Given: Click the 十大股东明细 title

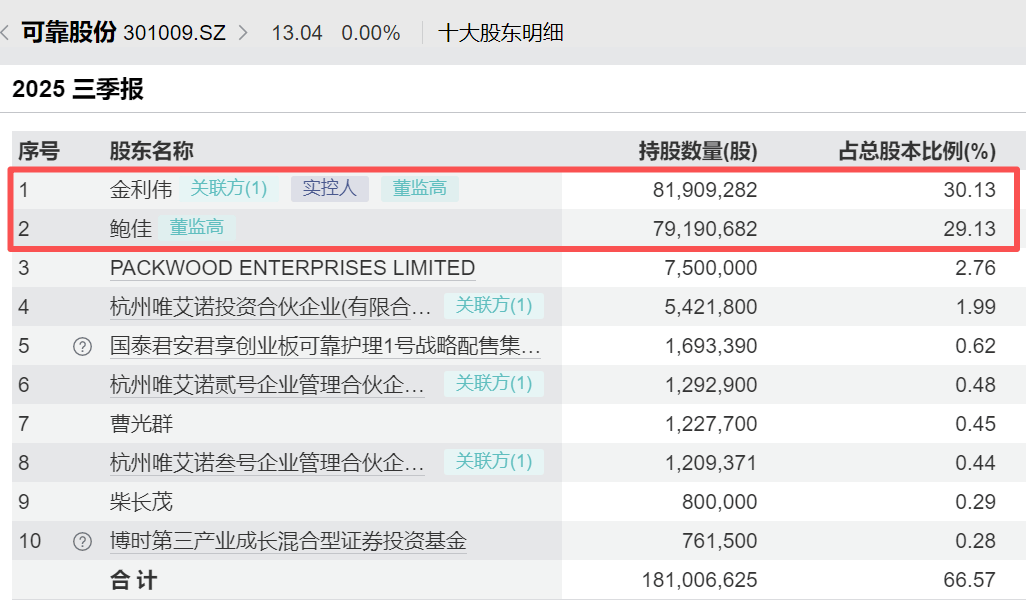Looking at the screenshot, I should coord(501,33).
